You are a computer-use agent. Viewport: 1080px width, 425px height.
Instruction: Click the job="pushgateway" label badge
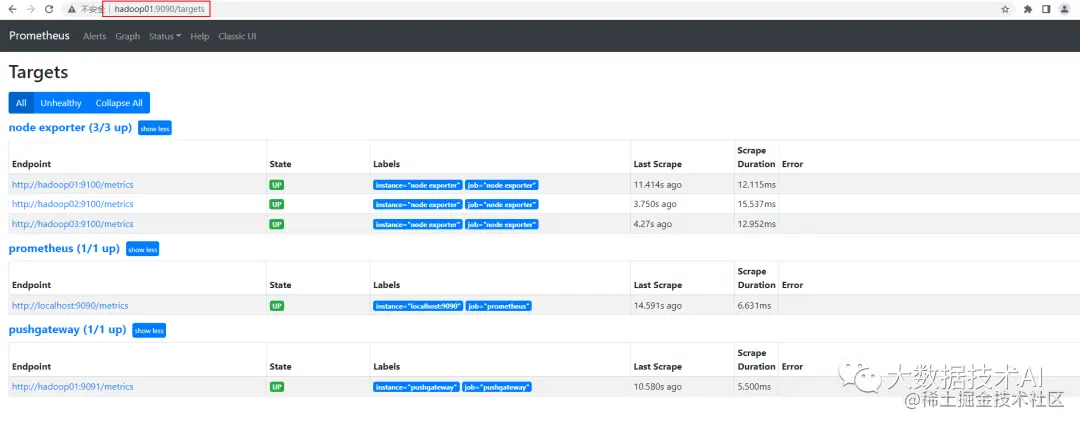497,387
